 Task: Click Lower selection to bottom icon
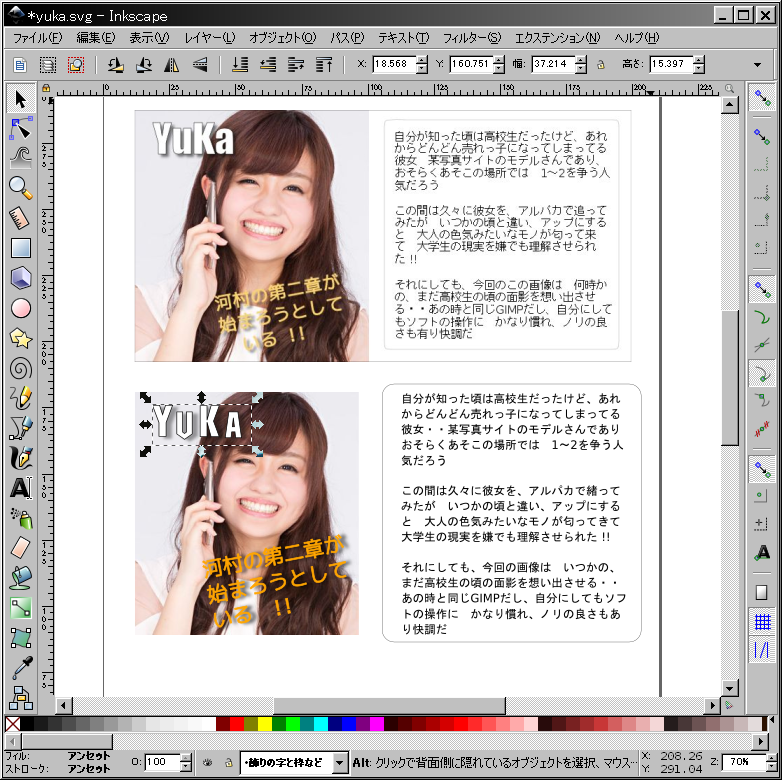coord(240,64)
